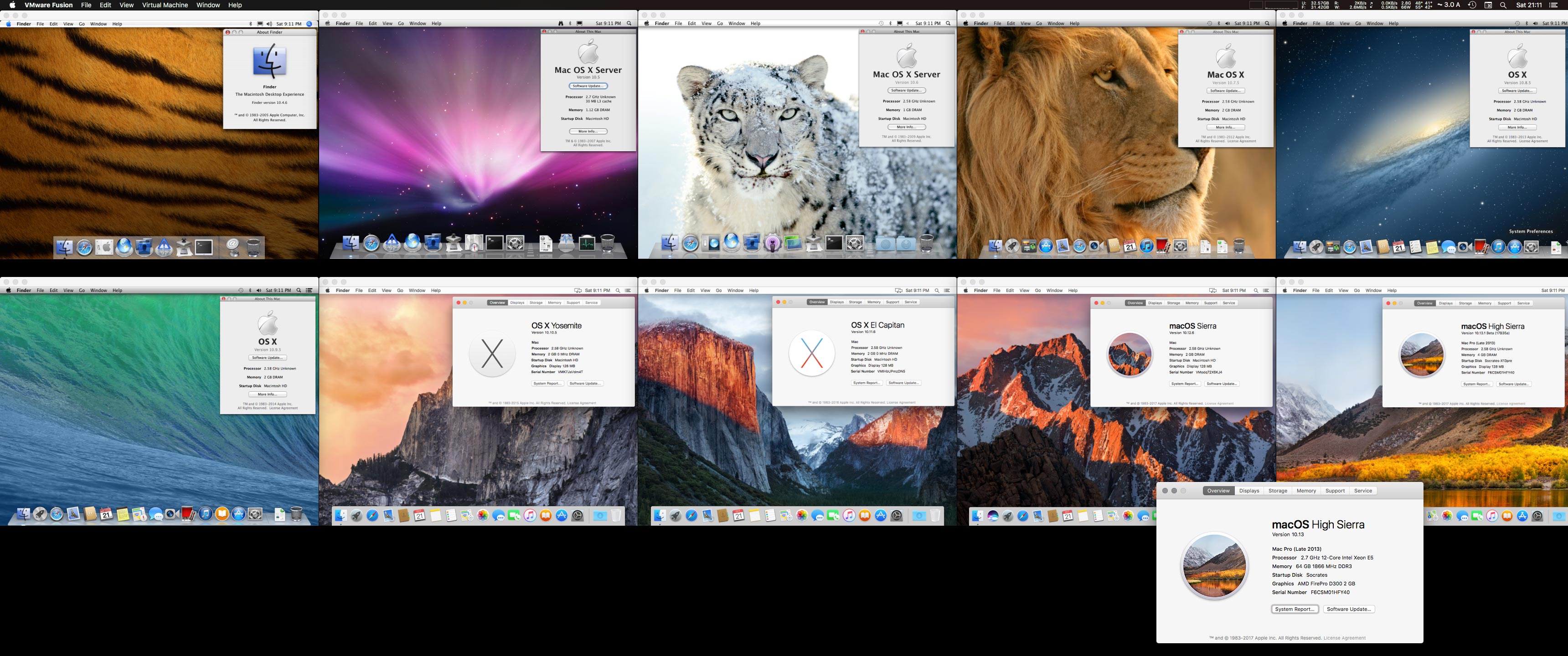Open the VMware Fusion Window menu

pos(207,5)
